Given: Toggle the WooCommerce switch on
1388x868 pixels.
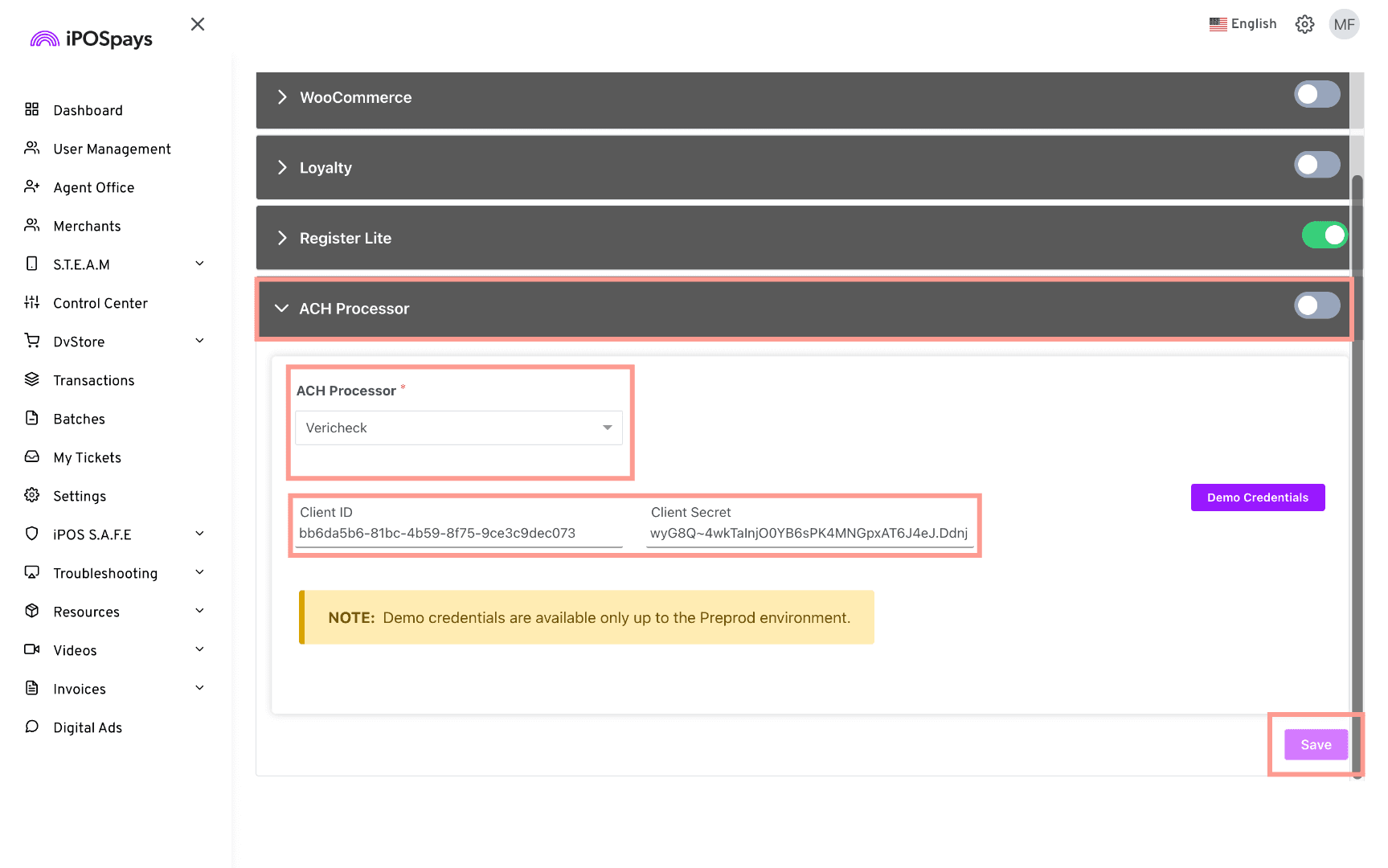Looking at the screenshot, I should [1317, 94].
